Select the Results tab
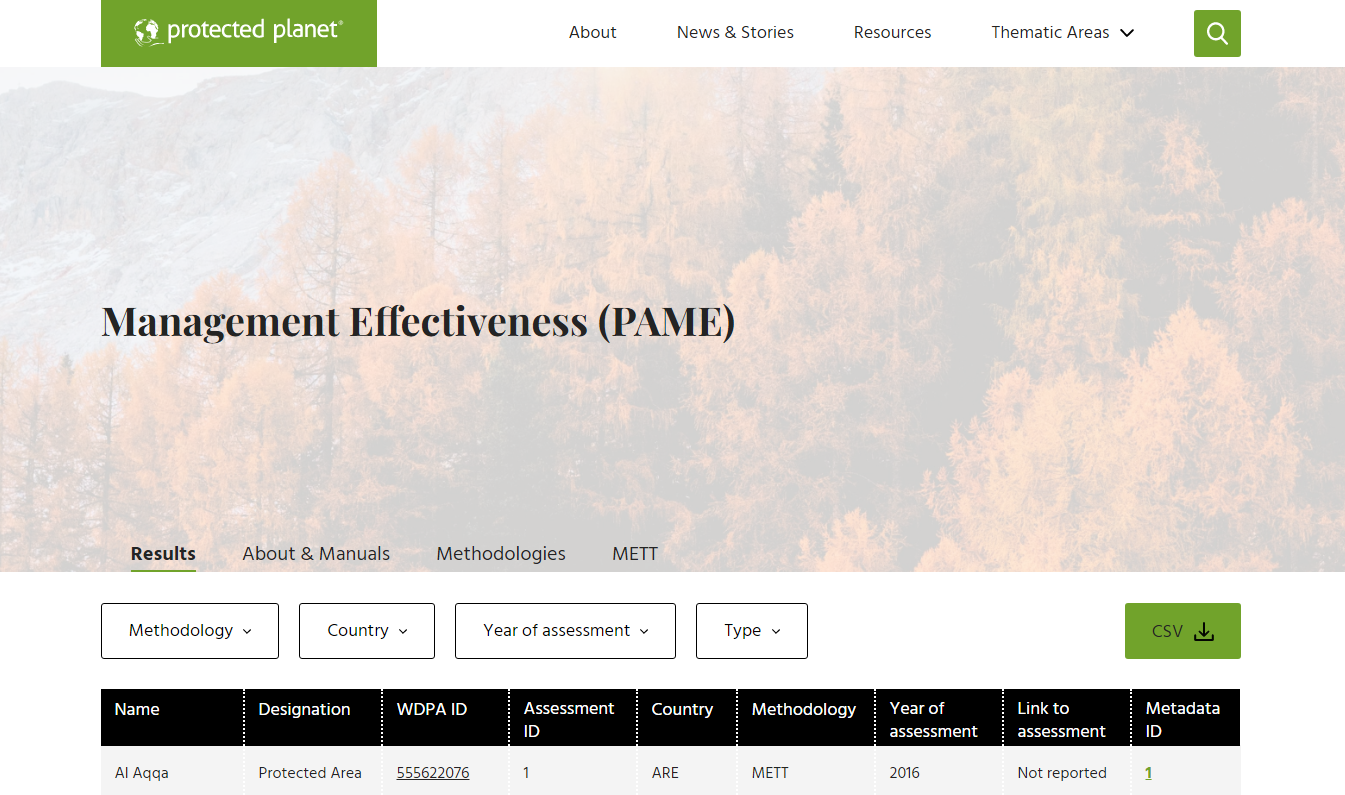Screen dimensions: 1345x795 pos(163,553)
